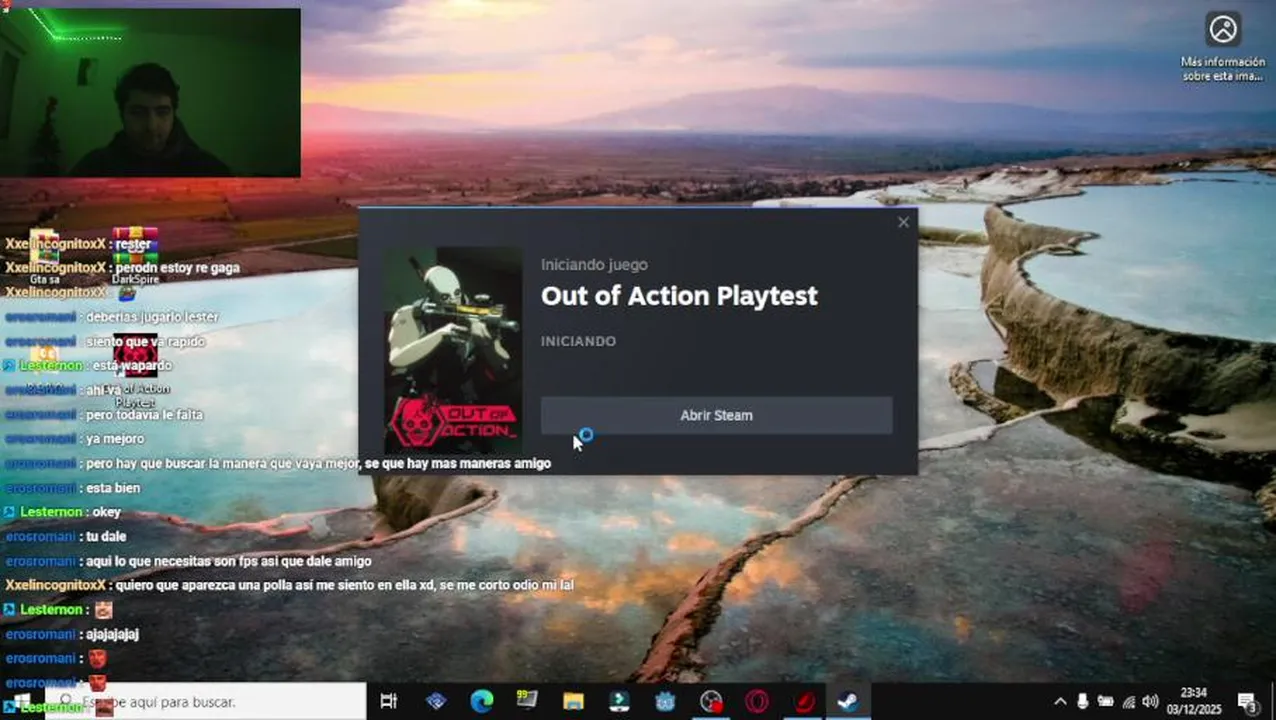The height and width of the screenshot is (720, 1276).
Task: Close the Iniciando juego dialog
Action: click(x=903, y=222)
